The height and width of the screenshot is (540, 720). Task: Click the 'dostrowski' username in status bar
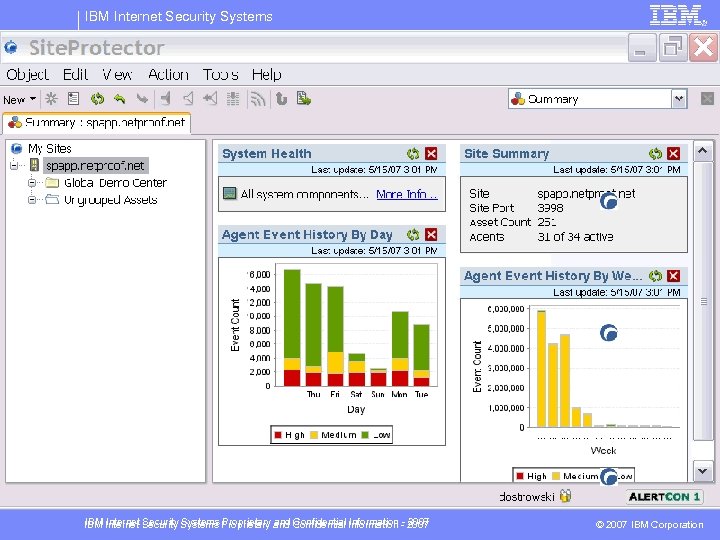pyautogui.click(x=527, y=496)
